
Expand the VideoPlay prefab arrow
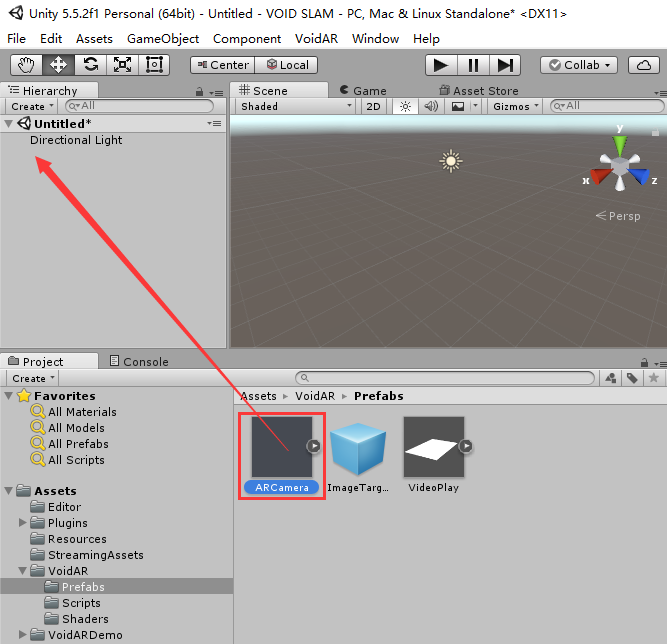[466, 446]
